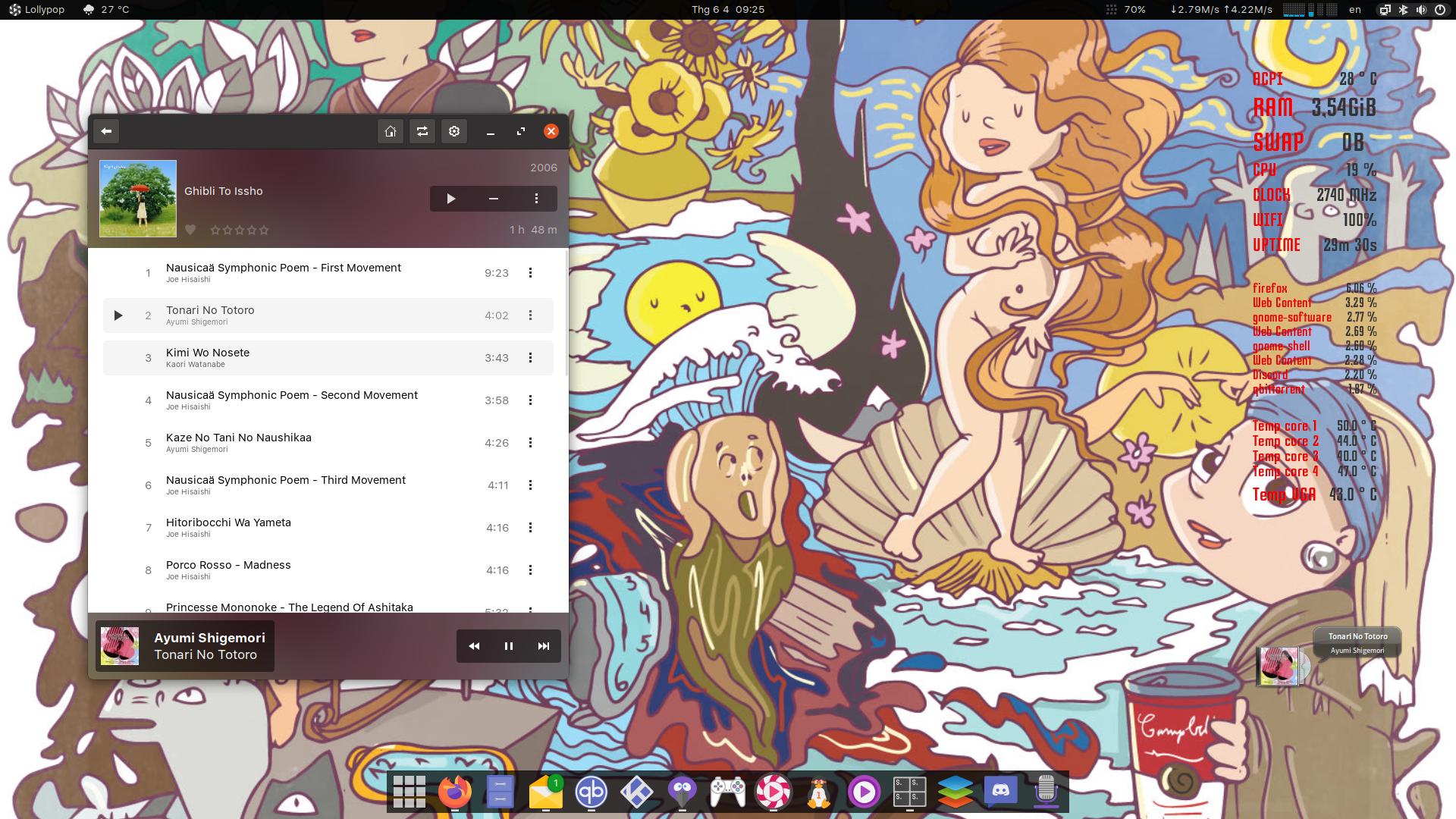Rate the album one star
This screenshot has width=1456, height=819.
pyautogui.click(x=215, y=230)
